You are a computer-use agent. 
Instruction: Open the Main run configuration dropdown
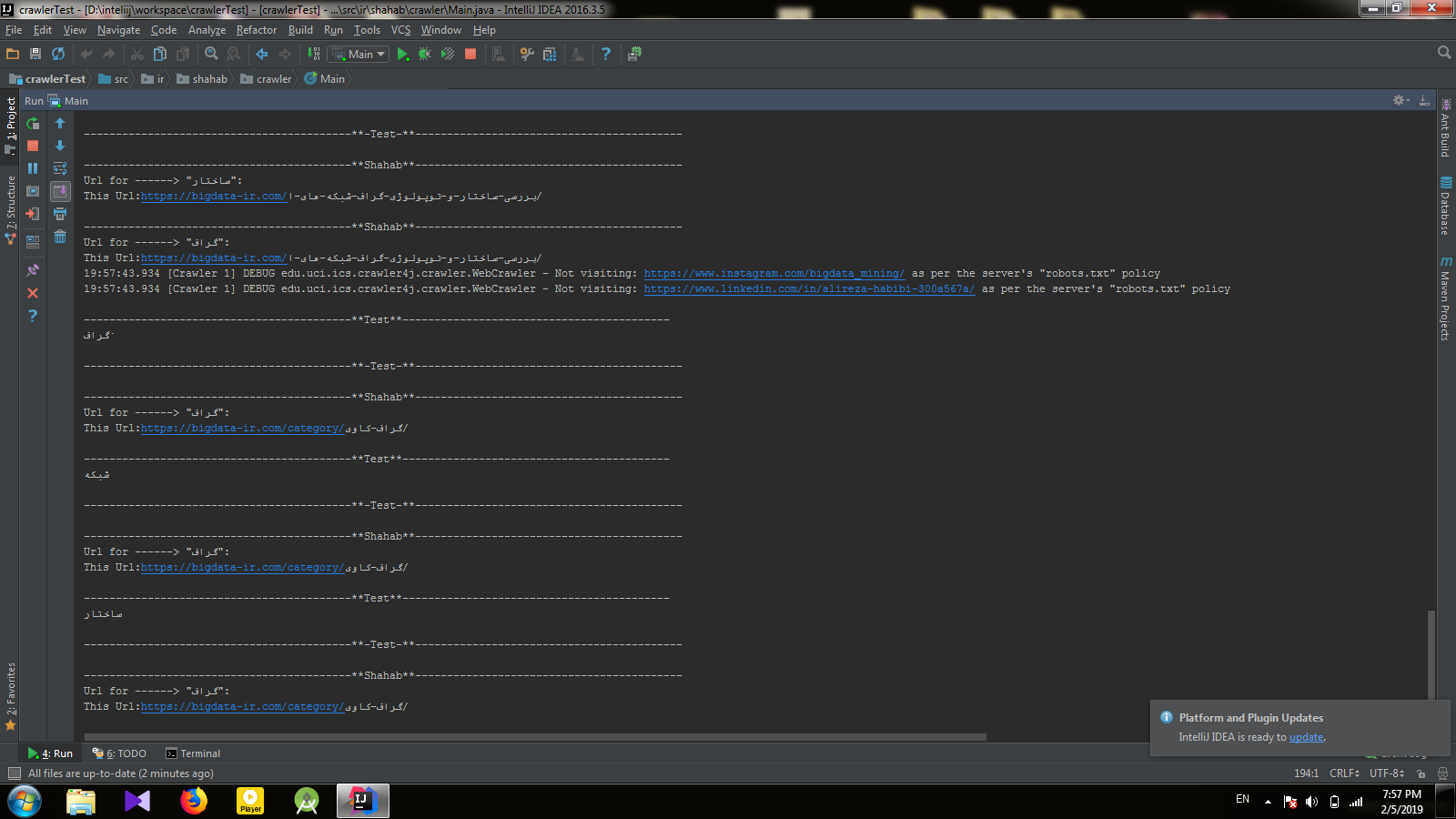click(x=359, y=54)
